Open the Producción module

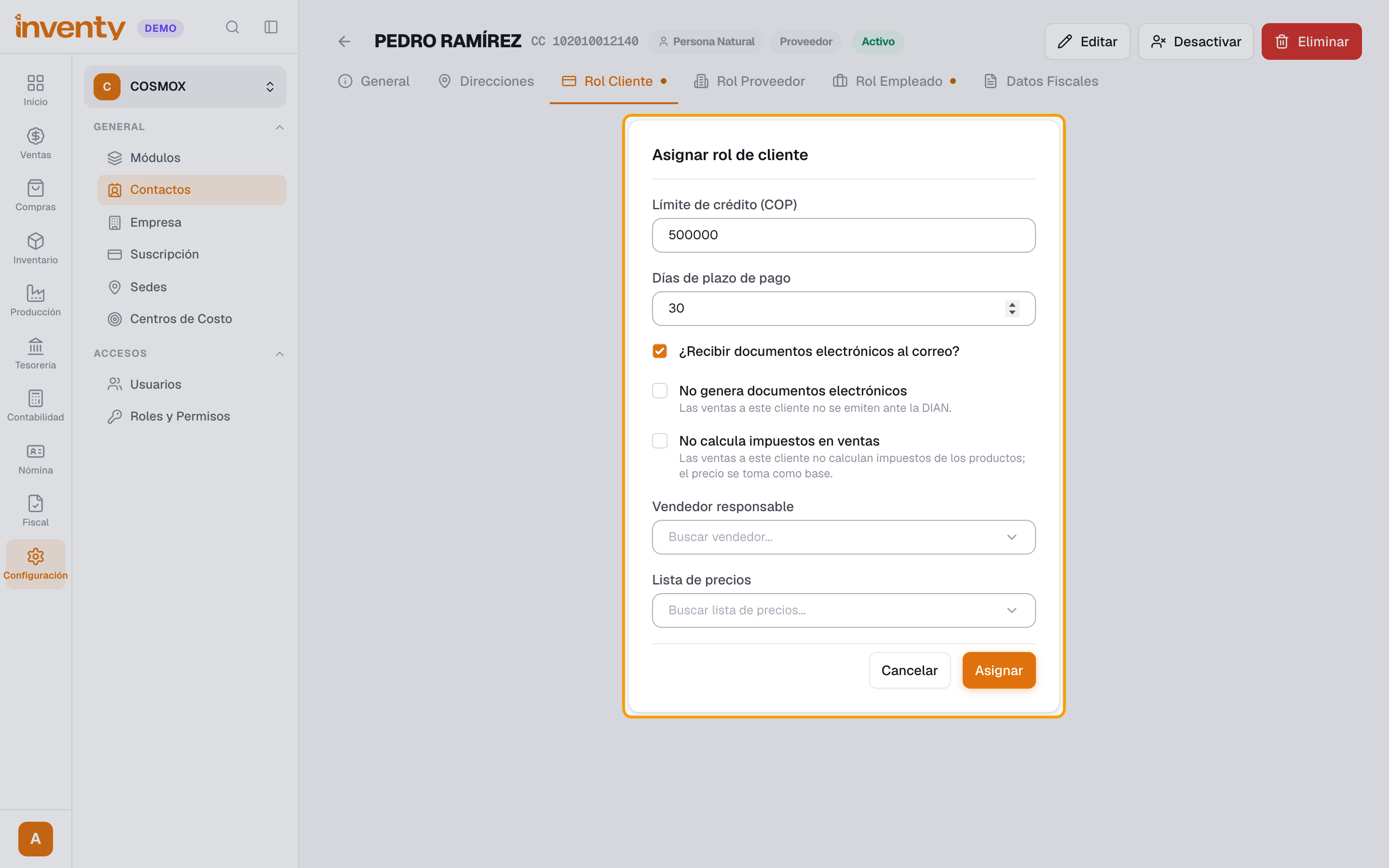click(x=36, y=301)
